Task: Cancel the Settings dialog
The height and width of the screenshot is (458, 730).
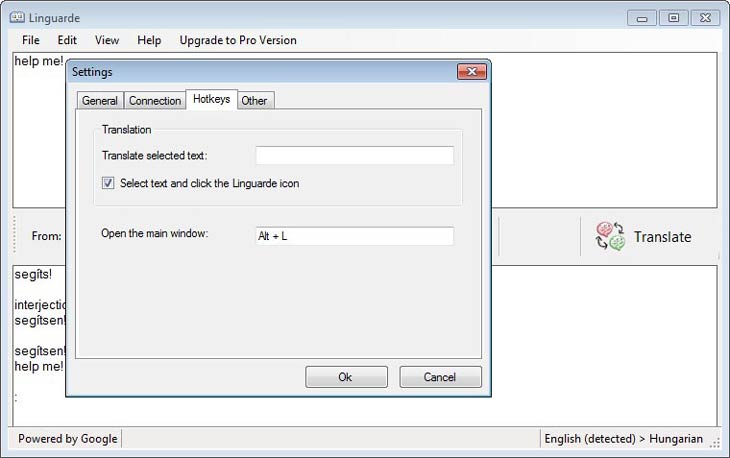Action: click(x=440, y=377)
